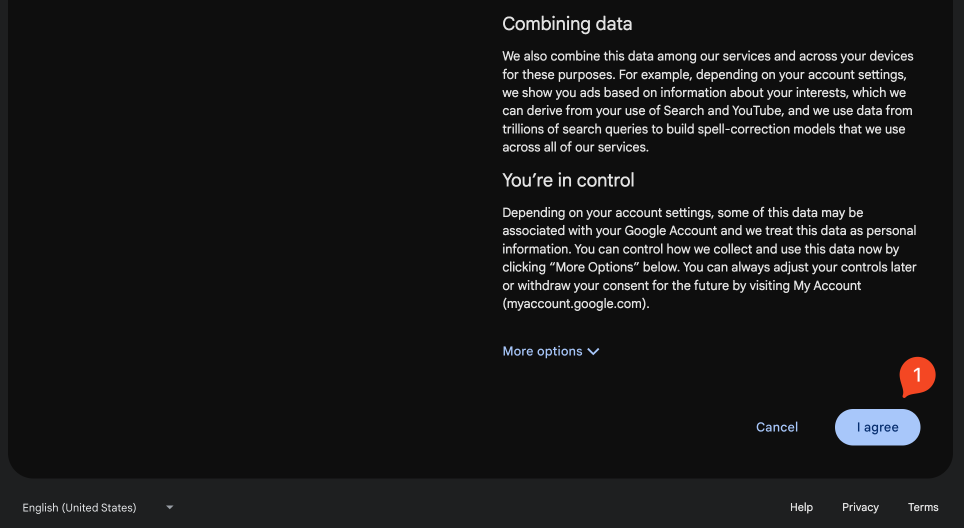Click the words My Account in paragraph
Image resolution: width=964 pixels, height=528 pixels.
(x=826, y=286)
